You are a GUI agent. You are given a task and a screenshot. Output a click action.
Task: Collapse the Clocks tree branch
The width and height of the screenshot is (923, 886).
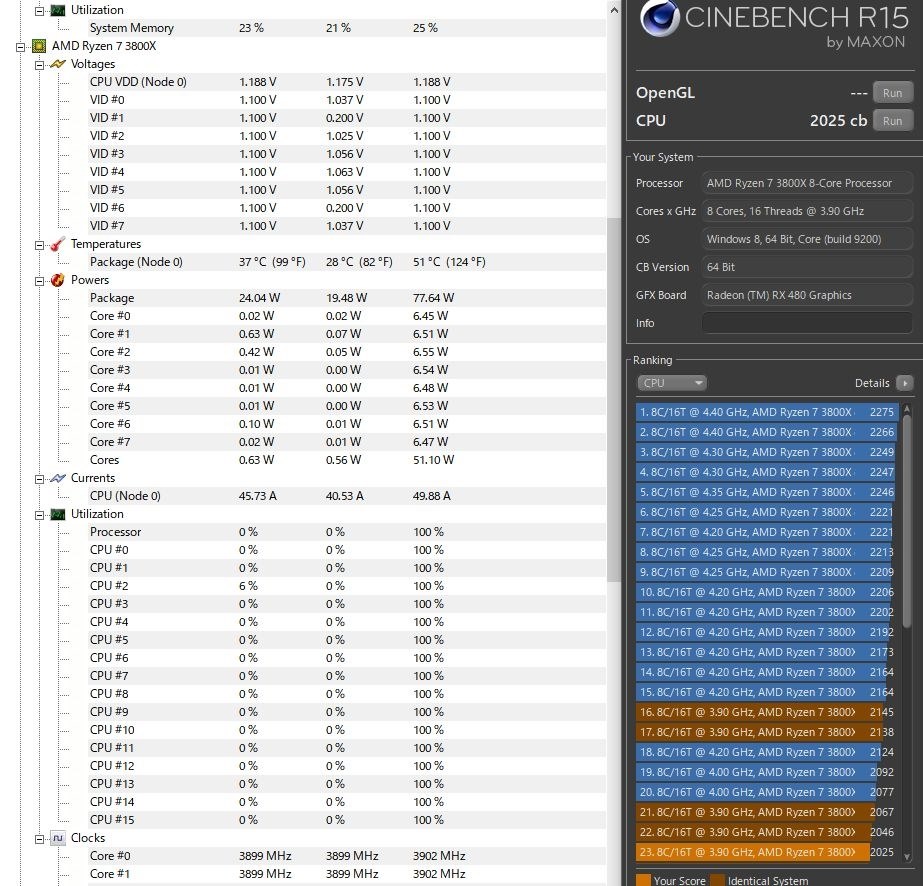pyautogui.click(x=39, y=839)
